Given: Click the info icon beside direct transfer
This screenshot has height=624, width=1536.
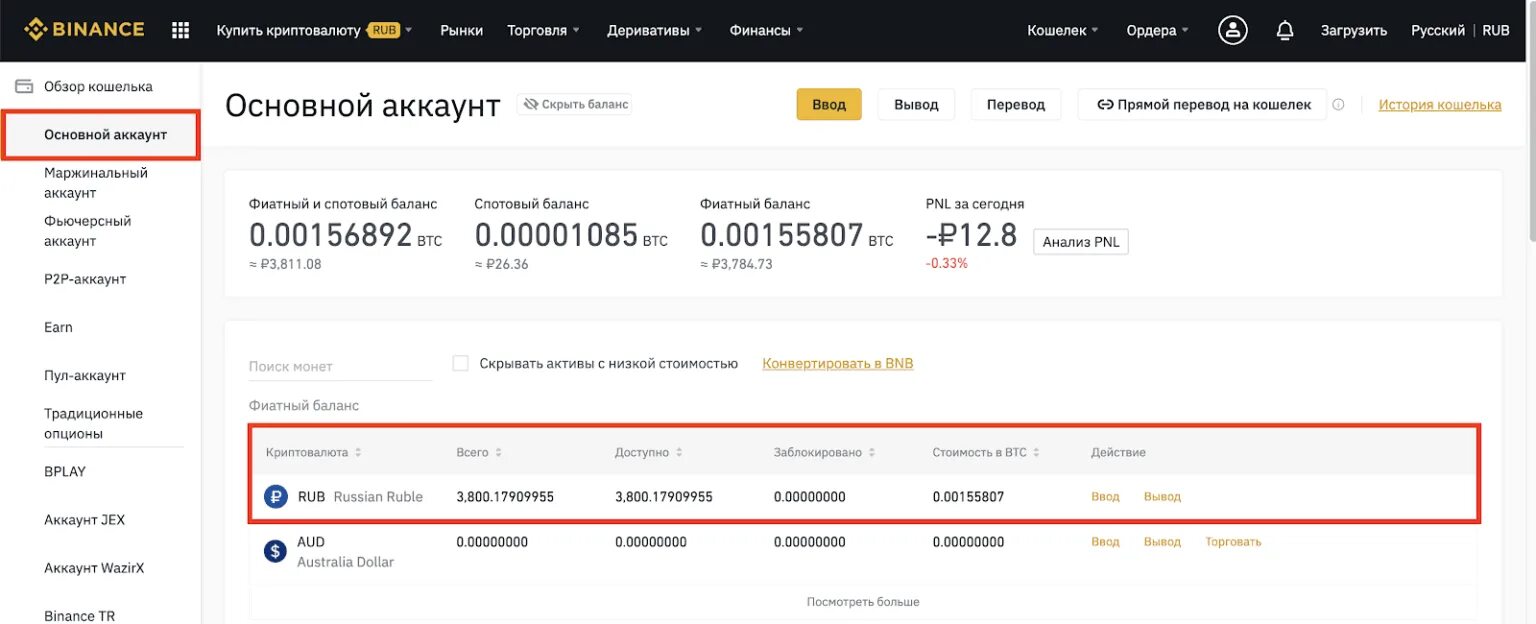Looking at the screenshot, I should tap(1338, 105).
